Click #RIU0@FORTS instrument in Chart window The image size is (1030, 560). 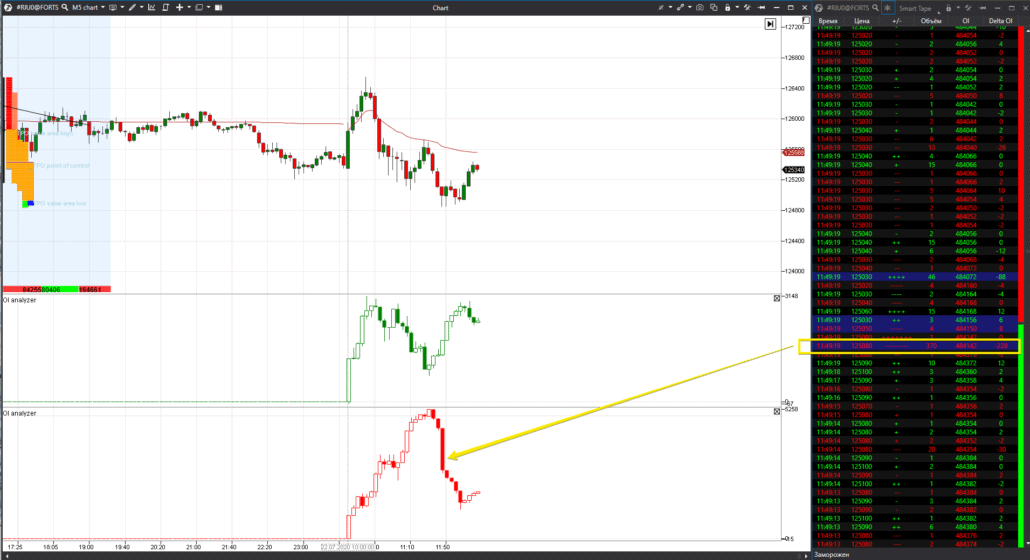37,7
